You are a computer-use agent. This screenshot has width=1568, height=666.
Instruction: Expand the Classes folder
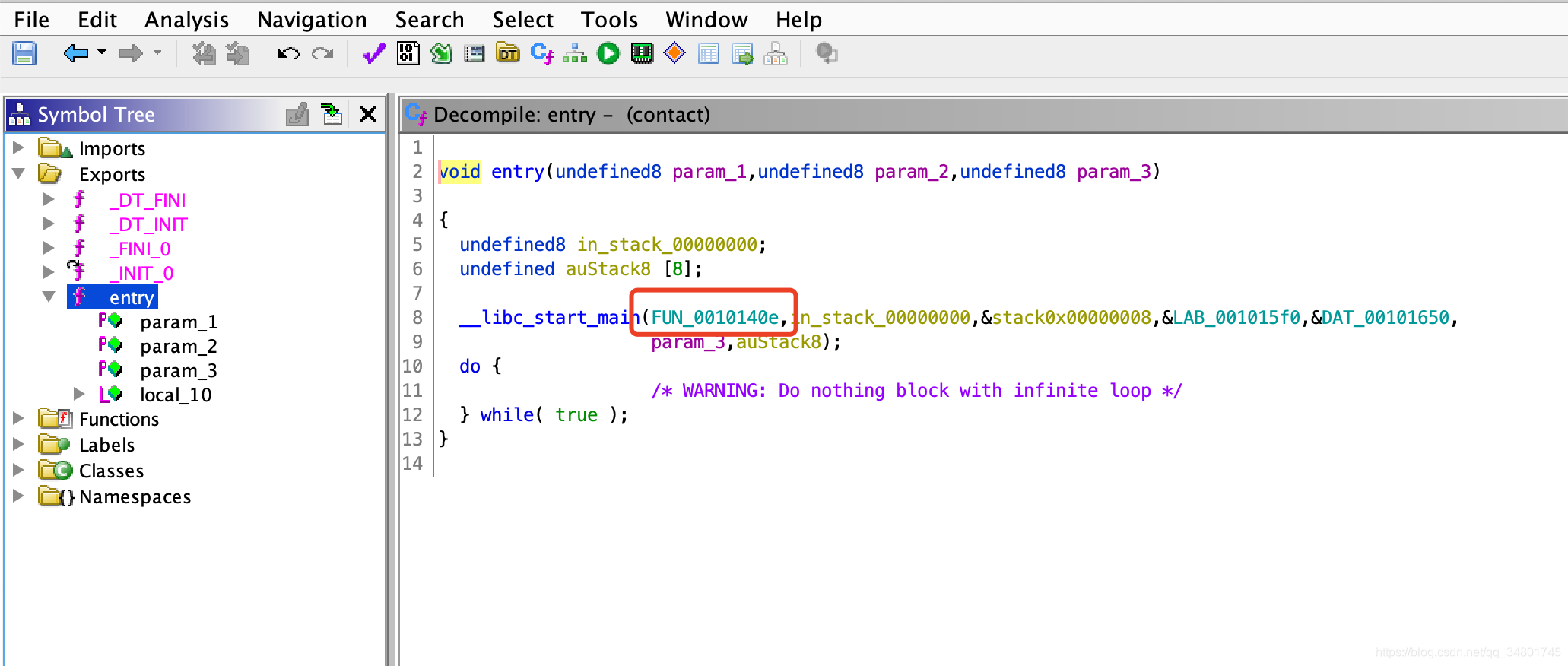click(x=19, y=470)
